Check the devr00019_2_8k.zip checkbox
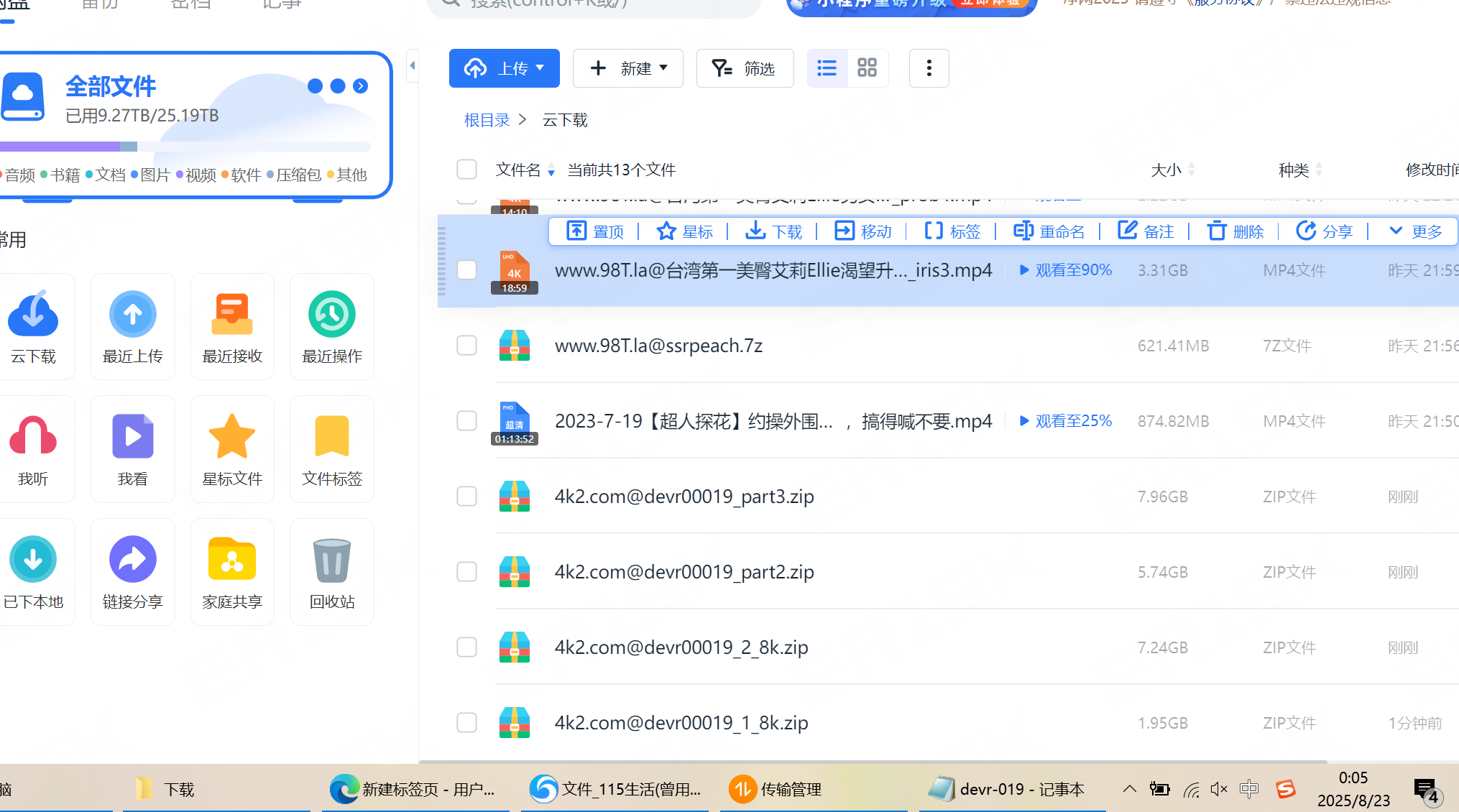Screen dimensions: 1459x812 coord(467,647)
